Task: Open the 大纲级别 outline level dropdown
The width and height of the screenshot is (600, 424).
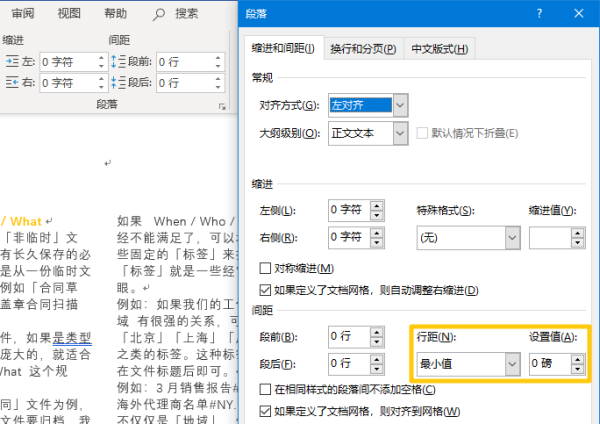Action: pos(400,133)
